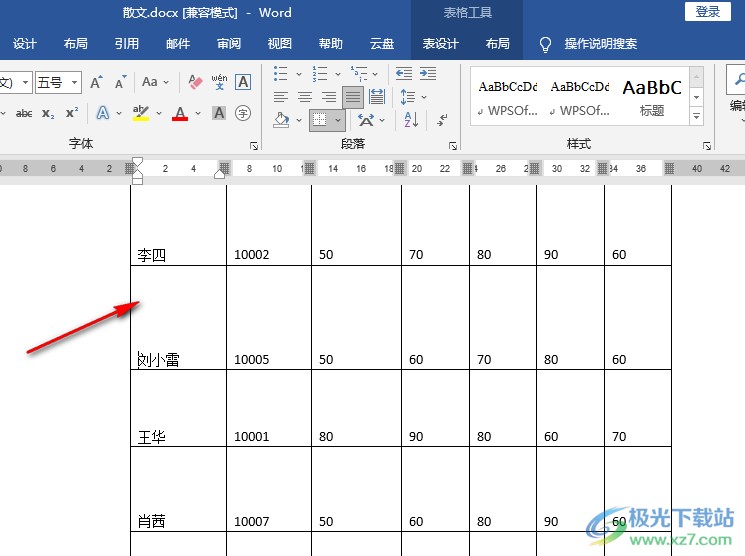Click cell containing 10002

pos(269,225)
